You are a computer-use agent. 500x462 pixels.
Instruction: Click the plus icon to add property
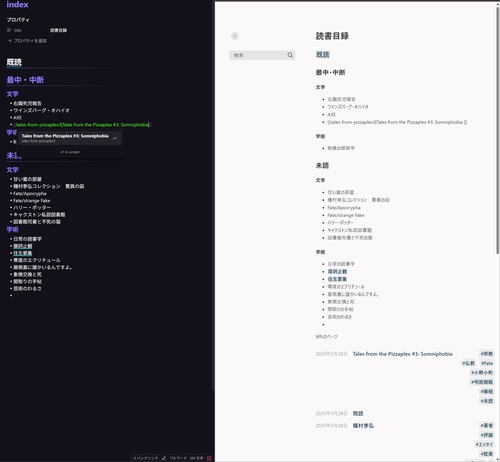(x=10, y=41)
